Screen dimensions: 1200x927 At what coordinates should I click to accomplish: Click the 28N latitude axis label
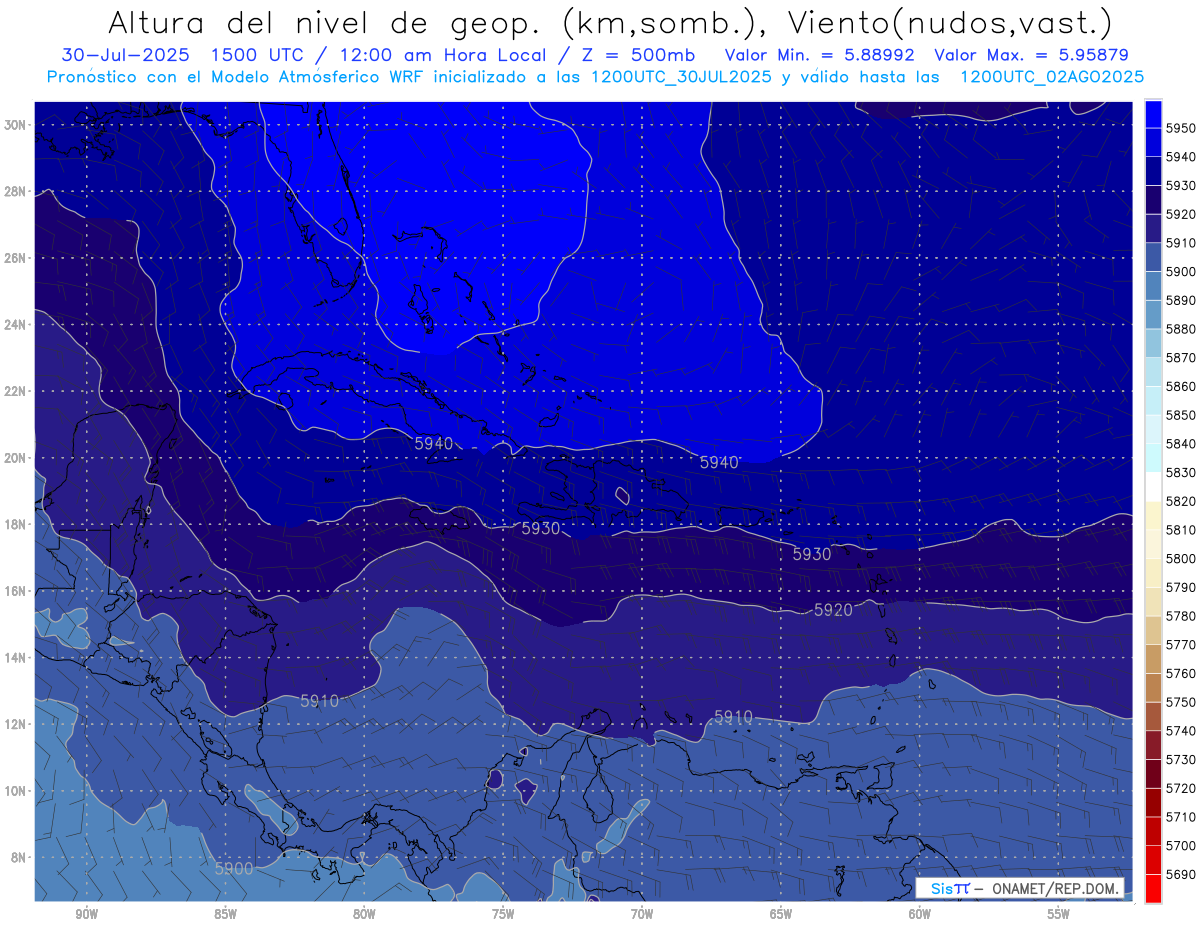click(x=15, y=191)
